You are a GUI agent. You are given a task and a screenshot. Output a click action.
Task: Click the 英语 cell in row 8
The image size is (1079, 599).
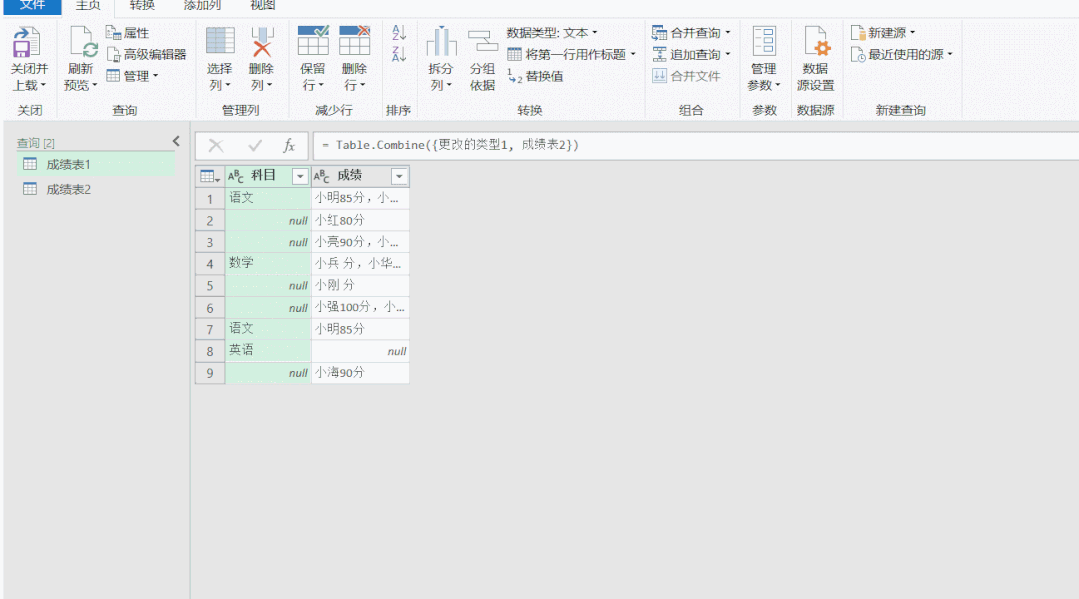click(268, 350)
